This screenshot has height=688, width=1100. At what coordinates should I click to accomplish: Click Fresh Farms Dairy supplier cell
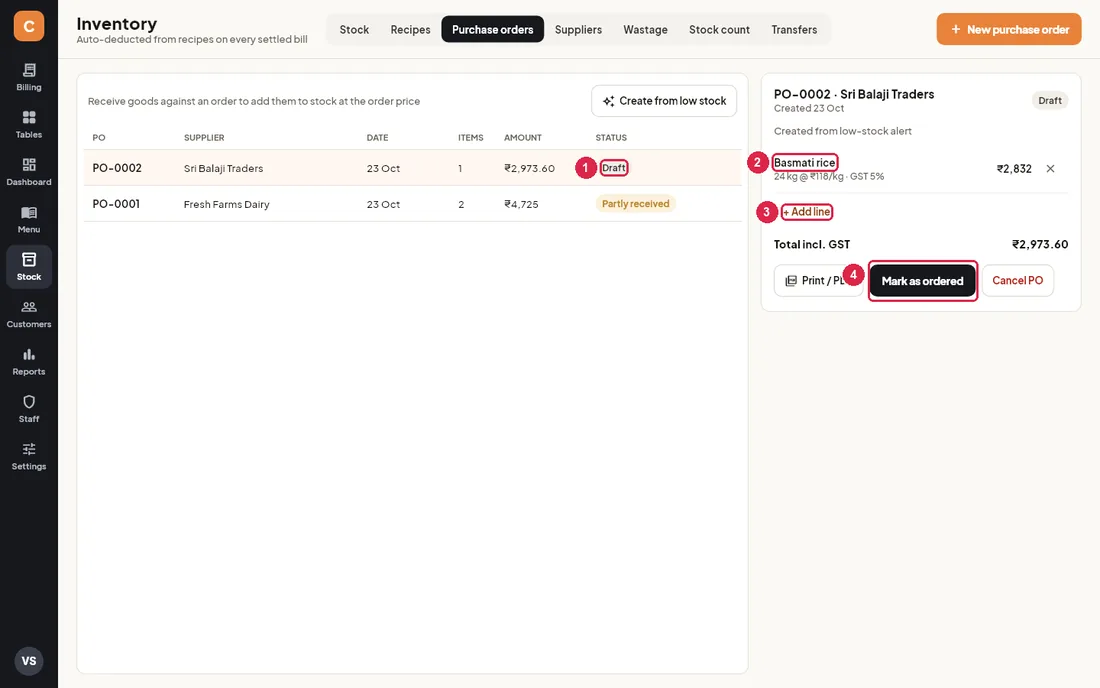(227, 204)
